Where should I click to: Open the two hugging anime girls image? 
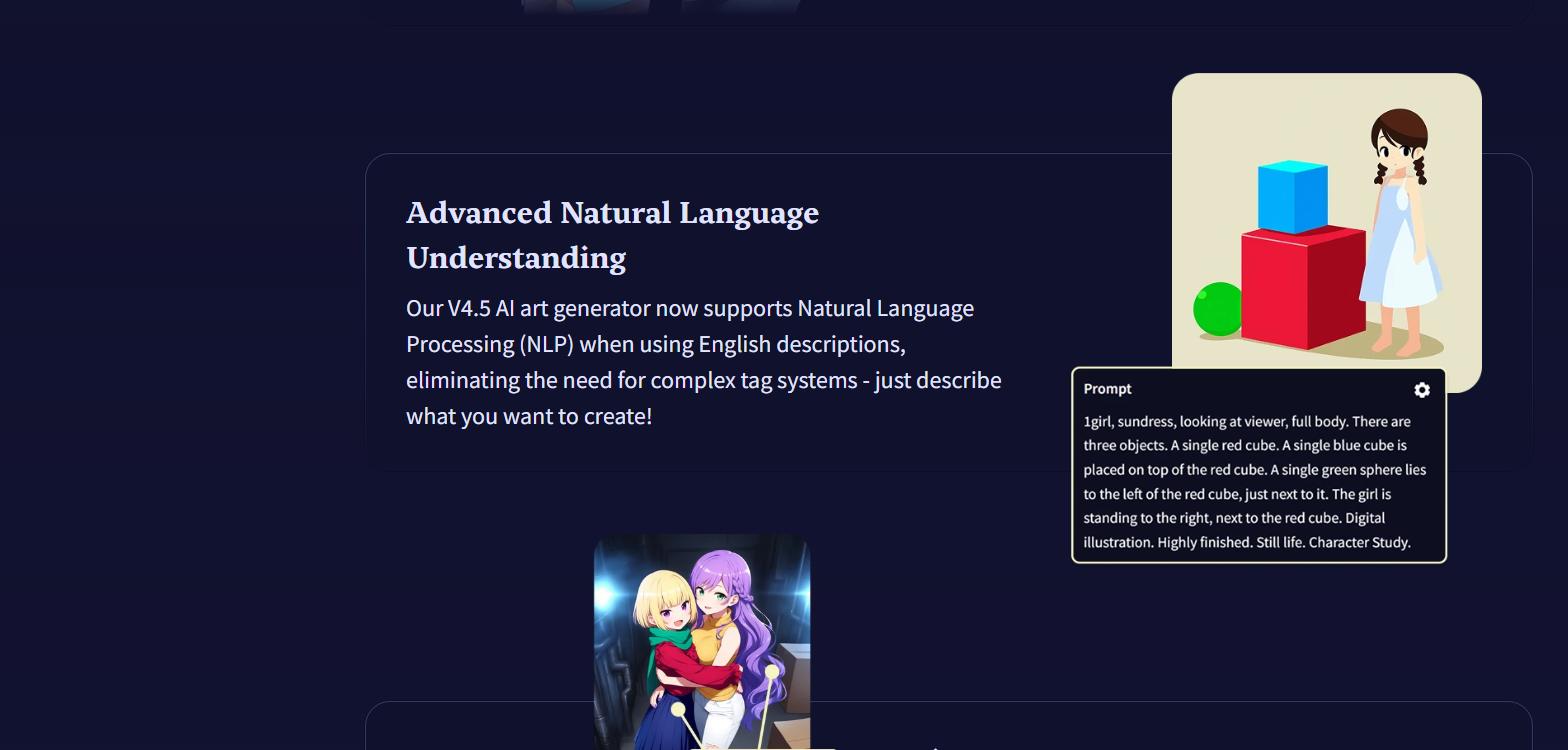[702, 642]
